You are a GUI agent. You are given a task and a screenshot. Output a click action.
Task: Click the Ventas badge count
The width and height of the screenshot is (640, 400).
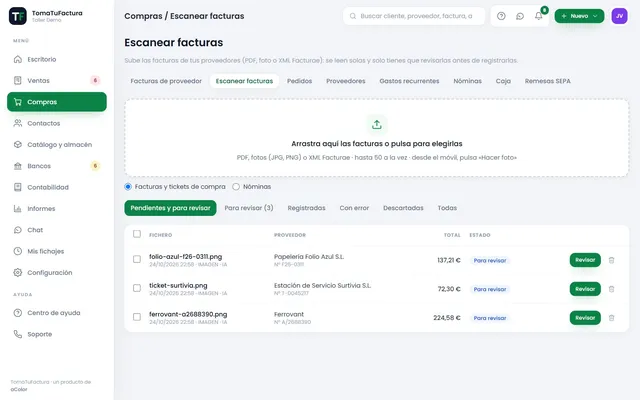(95, 80)
